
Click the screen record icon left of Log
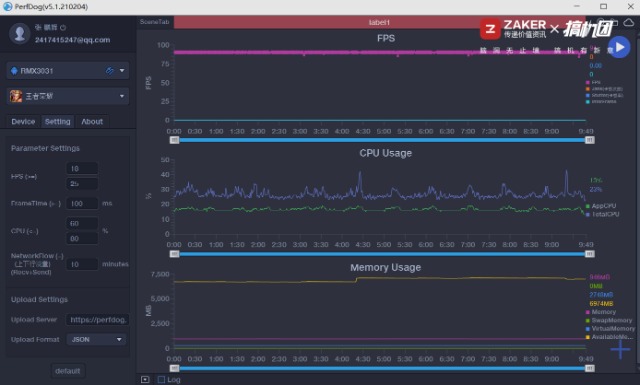145,380
